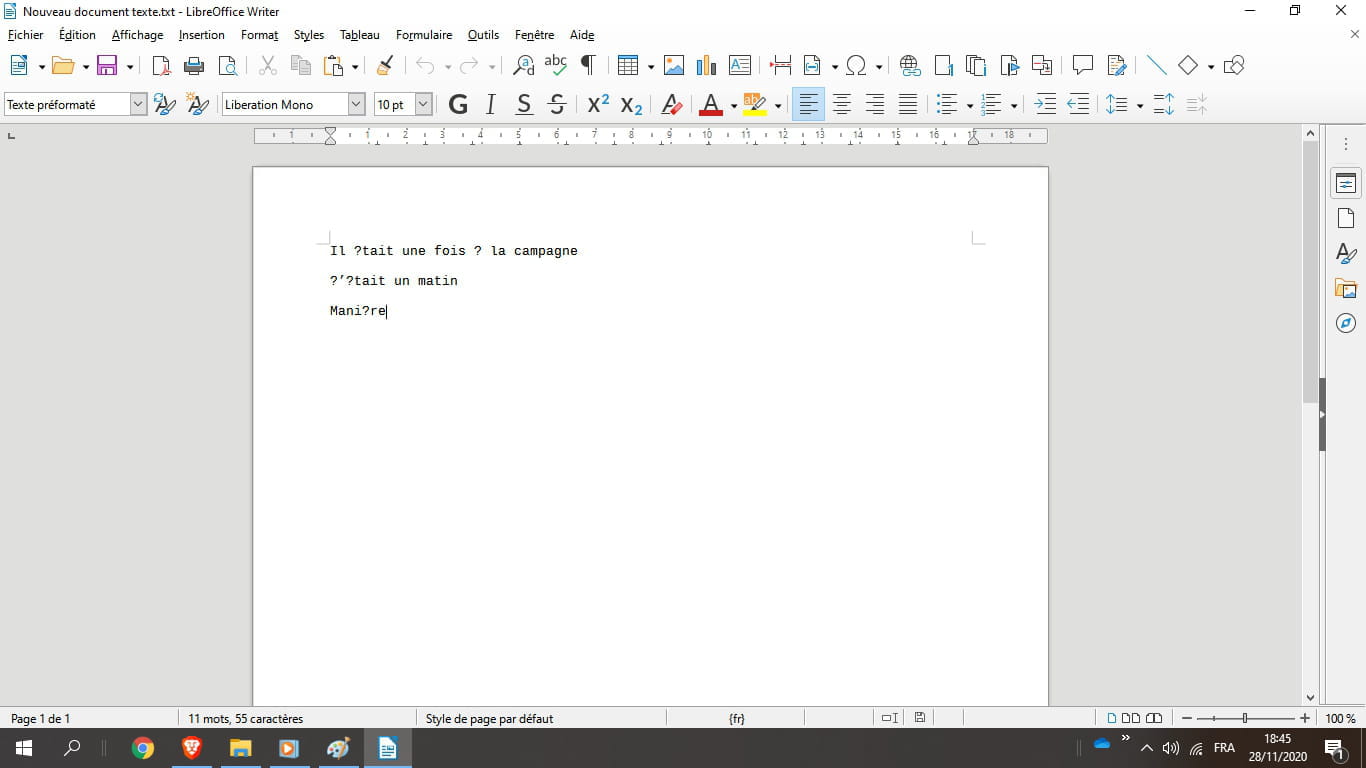Cut selection with the scissors icon
Viewport: 1366px width, 768px height.
click(267, 66)
